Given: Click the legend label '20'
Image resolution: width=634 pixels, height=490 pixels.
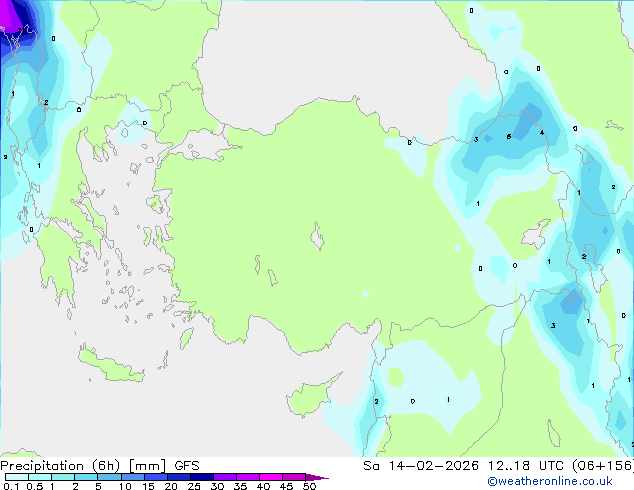Looking at the screenshot, I should pos(171,486).
